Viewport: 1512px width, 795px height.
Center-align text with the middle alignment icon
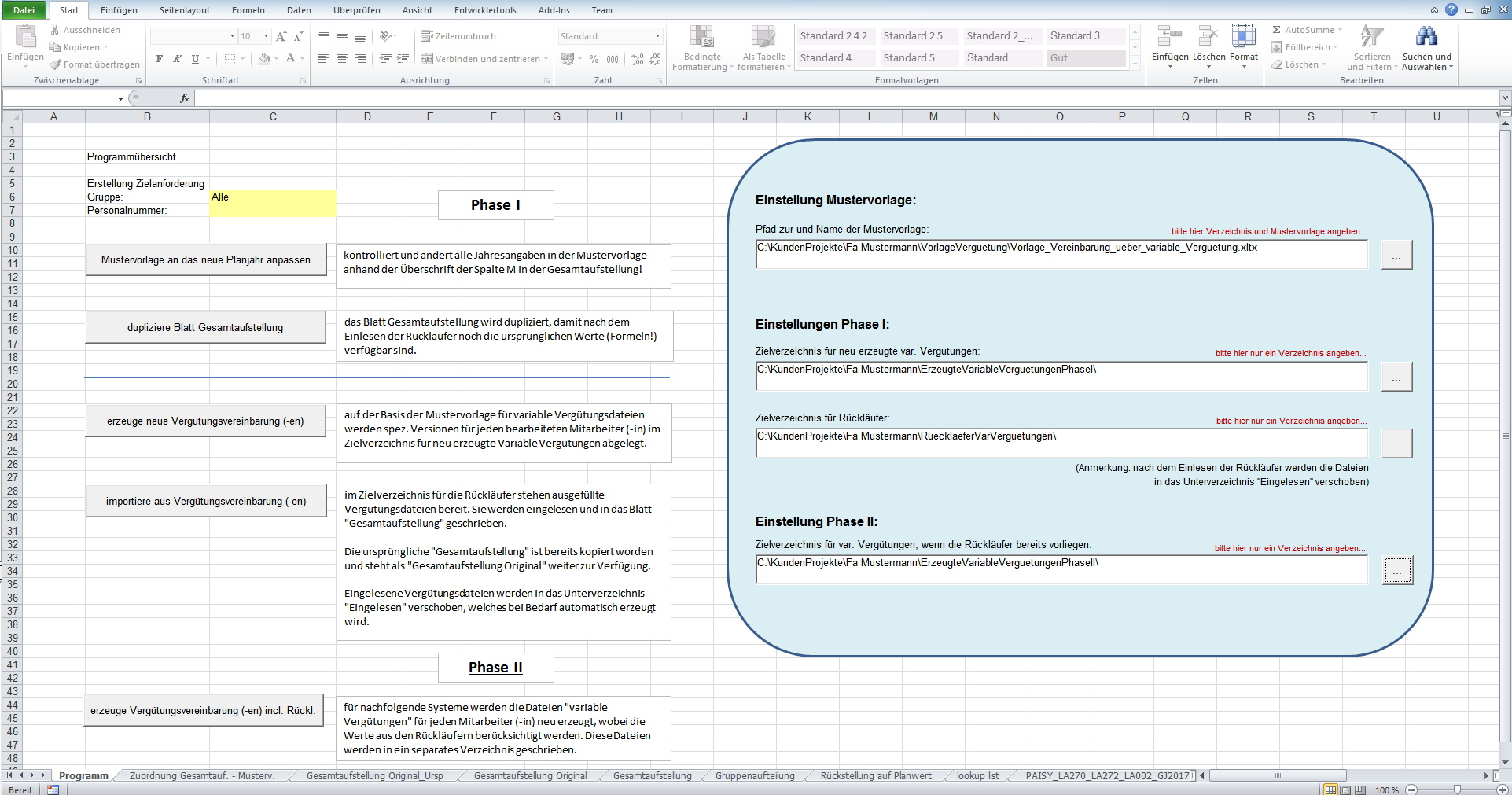click(342, 59)
